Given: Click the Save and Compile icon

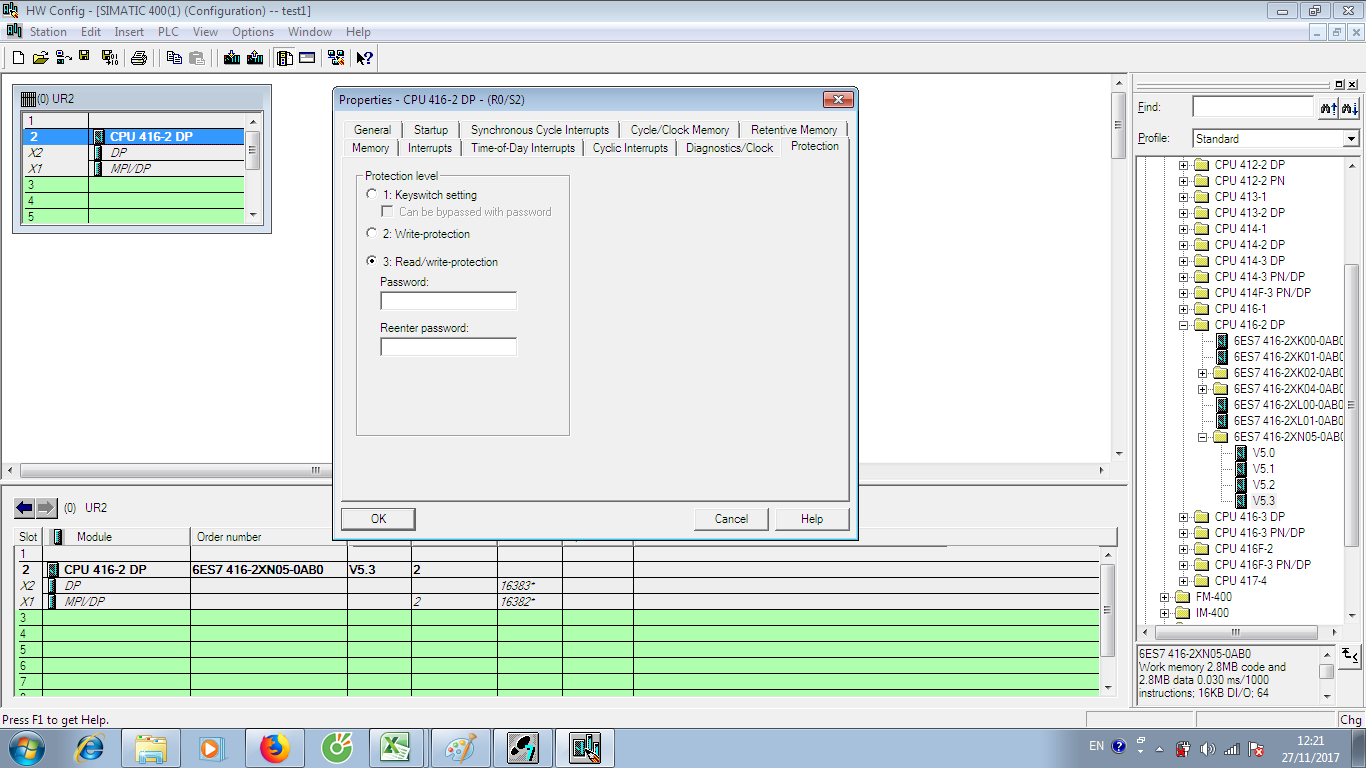Looking at the screenshot, I should [109, 58].
